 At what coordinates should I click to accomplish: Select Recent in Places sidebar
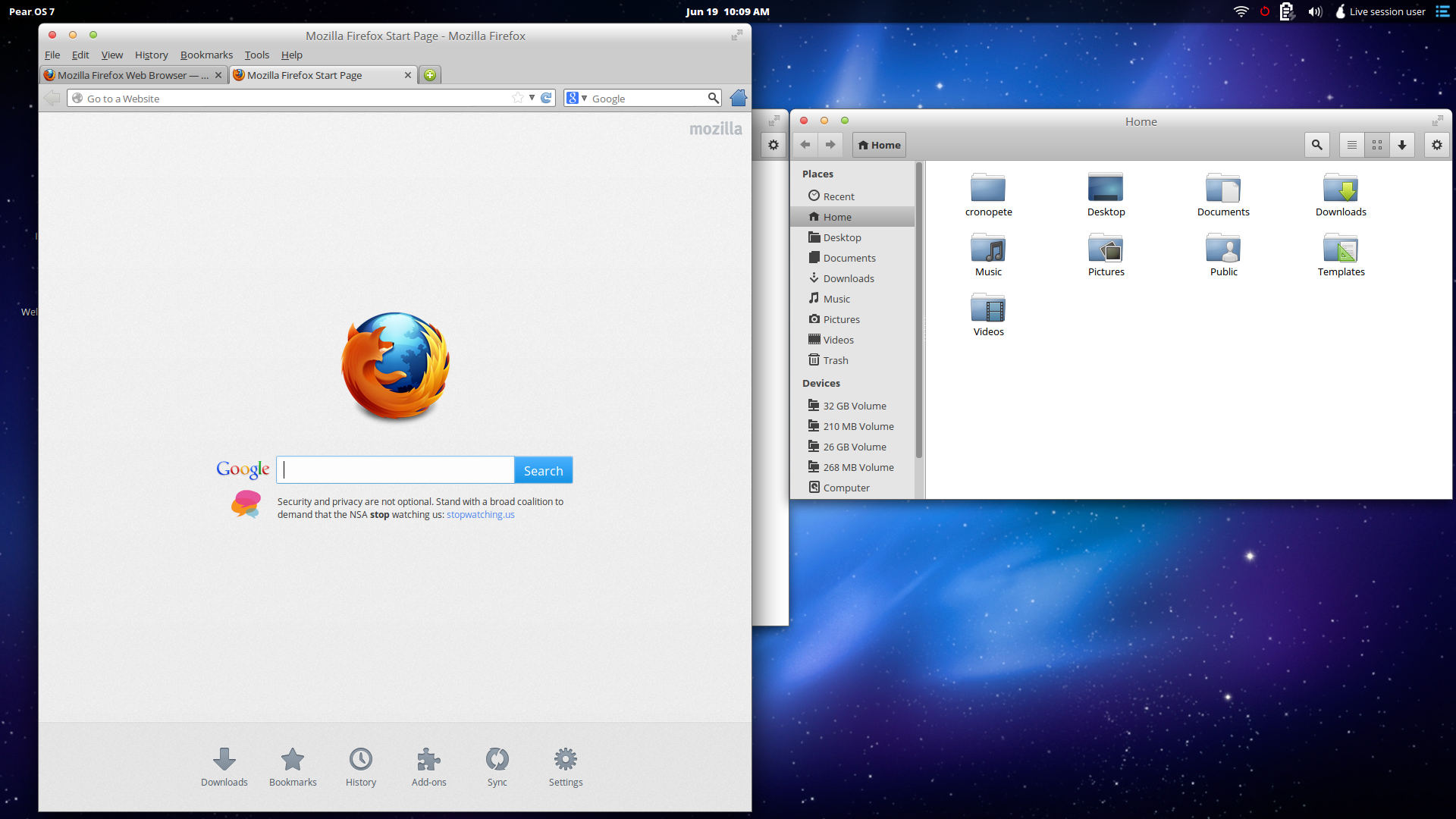(x=852, y=196)
